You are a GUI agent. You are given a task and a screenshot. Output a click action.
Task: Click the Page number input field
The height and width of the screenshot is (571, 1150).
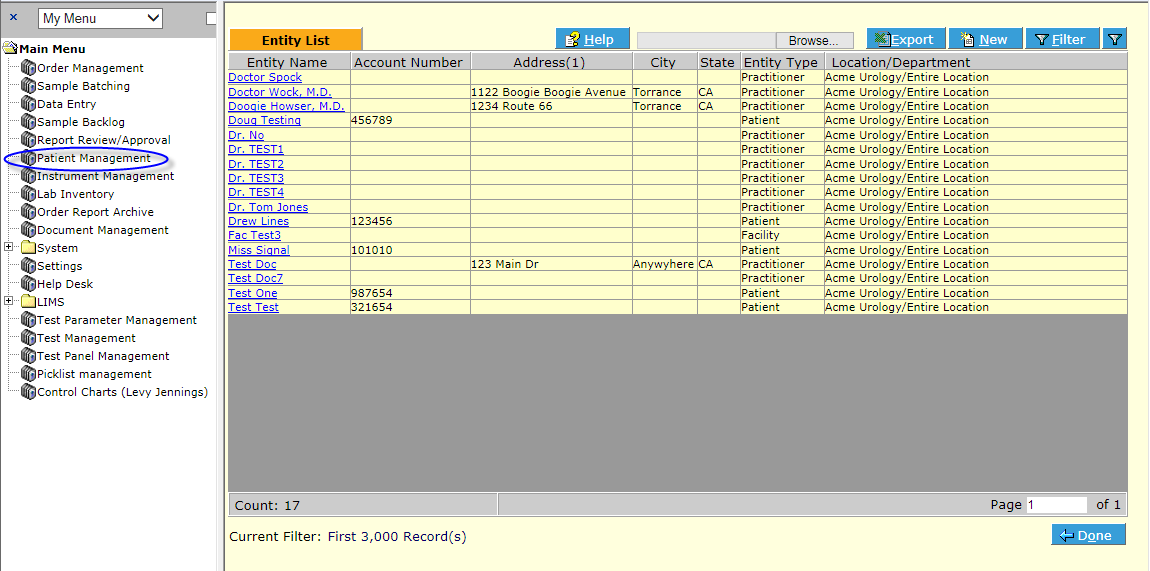(x=1056, y=505)
